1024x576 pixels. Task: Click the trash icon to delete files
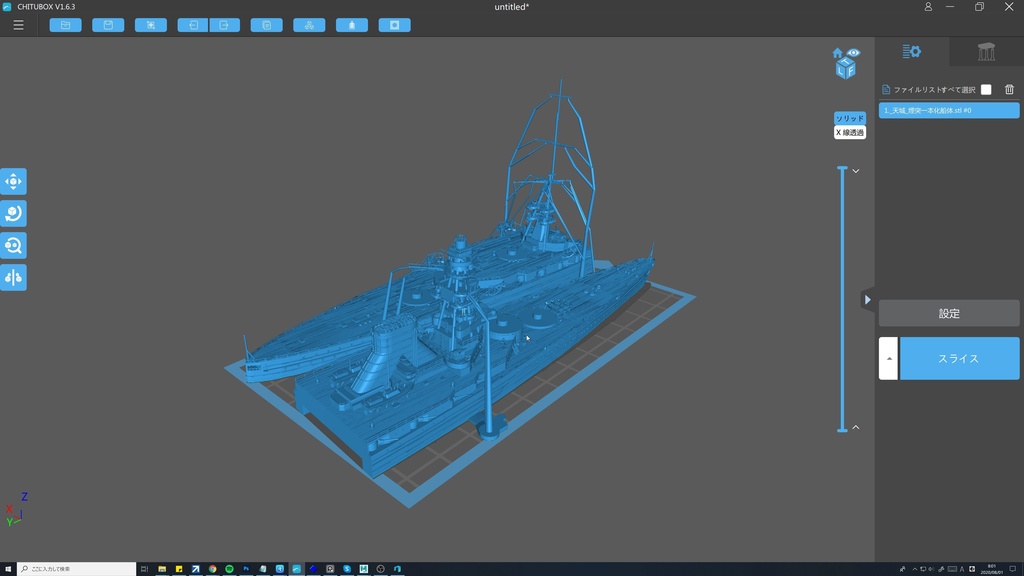tap(1009, 89)
